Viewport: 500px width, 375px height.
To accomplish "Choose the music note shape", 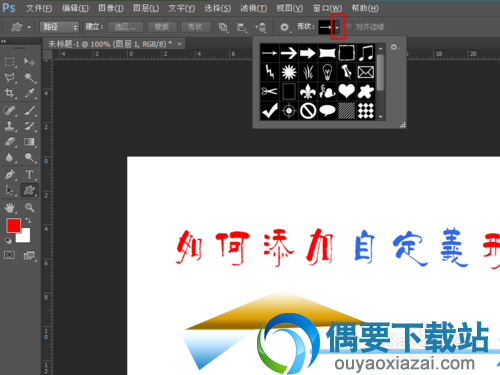I will click(366, 53).
